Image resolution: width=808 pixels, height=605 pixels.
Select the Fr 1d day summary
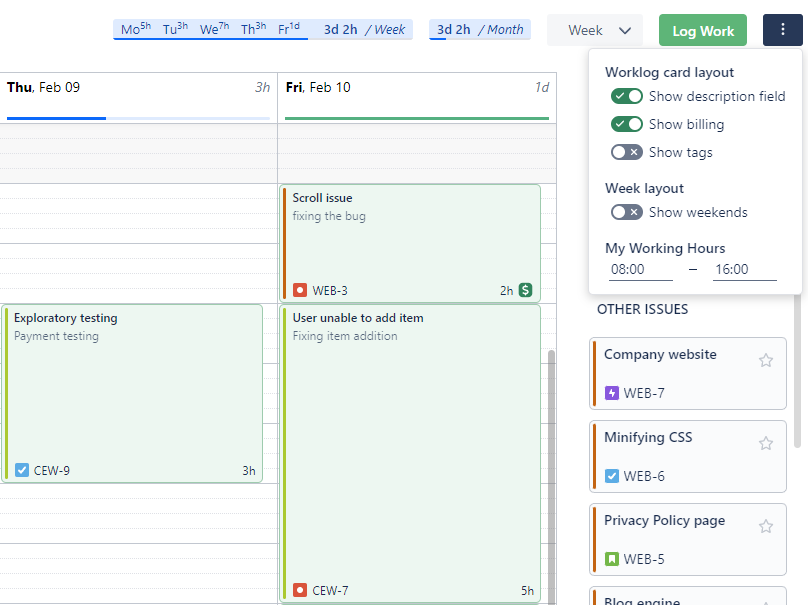[x=289, y=29]
